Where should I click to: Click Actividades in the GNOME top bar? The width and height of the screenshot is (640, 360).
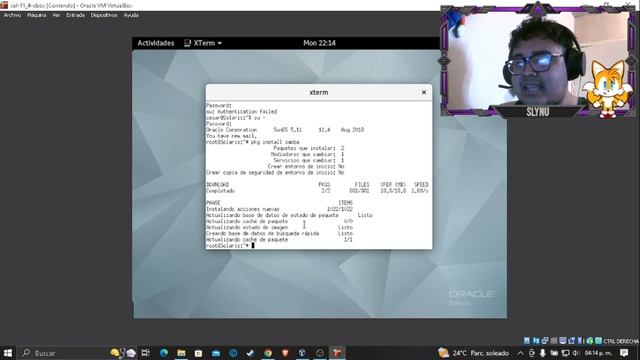(156, 43)
